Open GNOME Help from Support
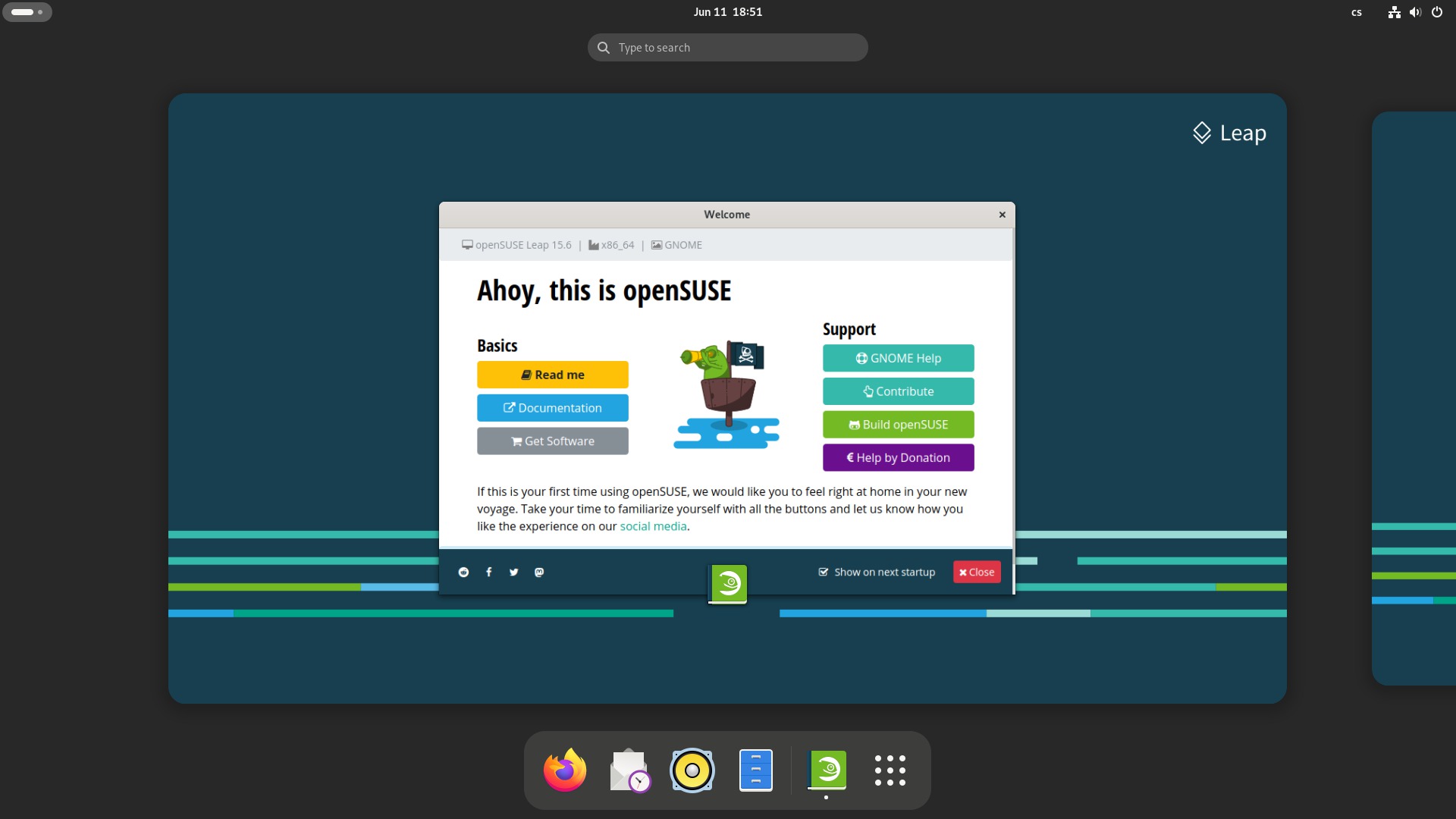 pyautogui.click(x=899, y=358)
